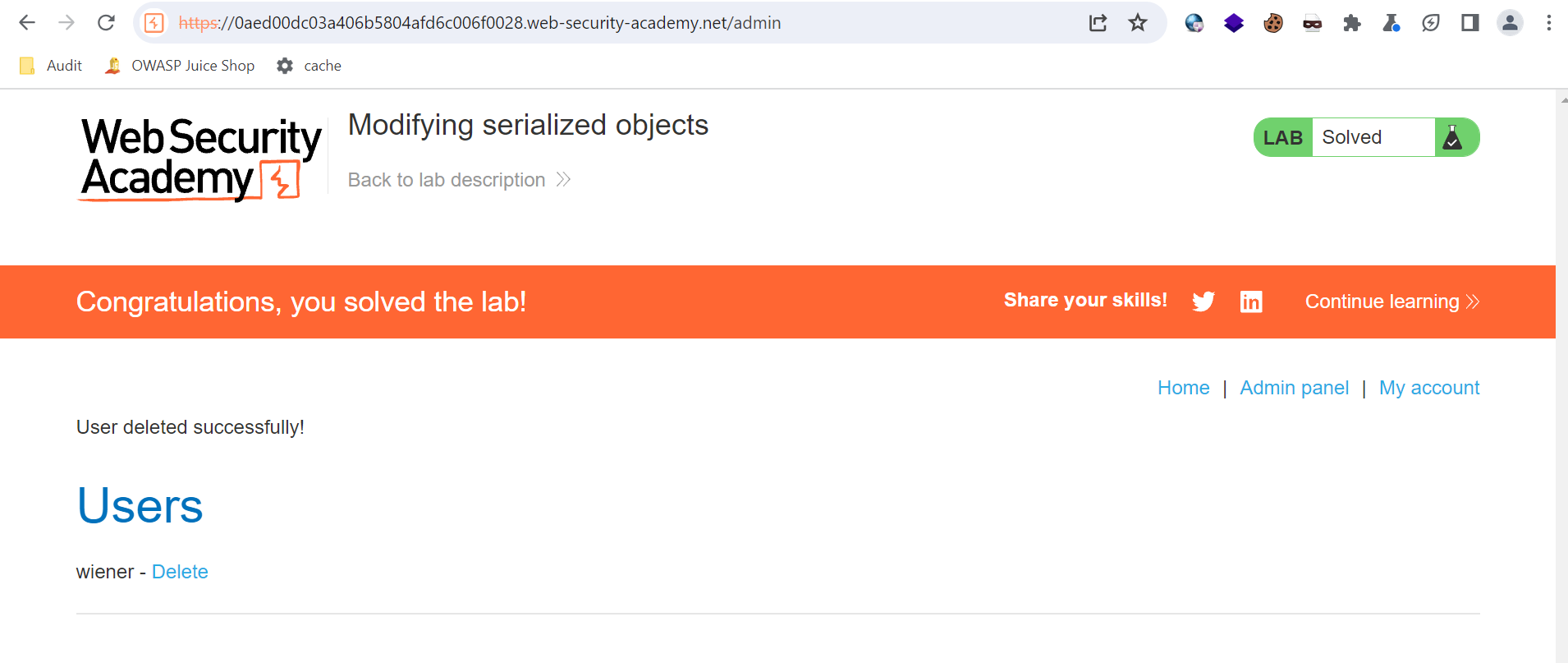
Task: Click the cookie extension icon
Action: tap(1273, 23)
